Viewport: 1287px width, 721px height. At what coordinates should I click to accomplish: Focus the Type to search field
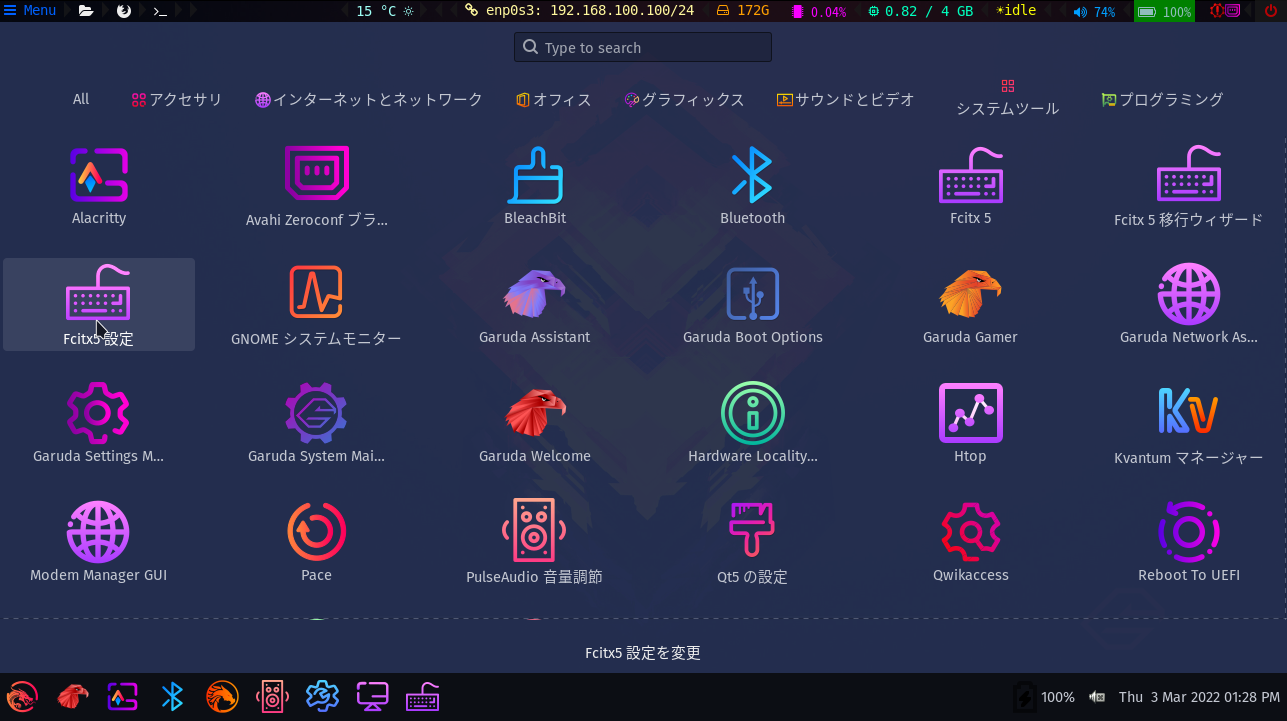(643, 47)
